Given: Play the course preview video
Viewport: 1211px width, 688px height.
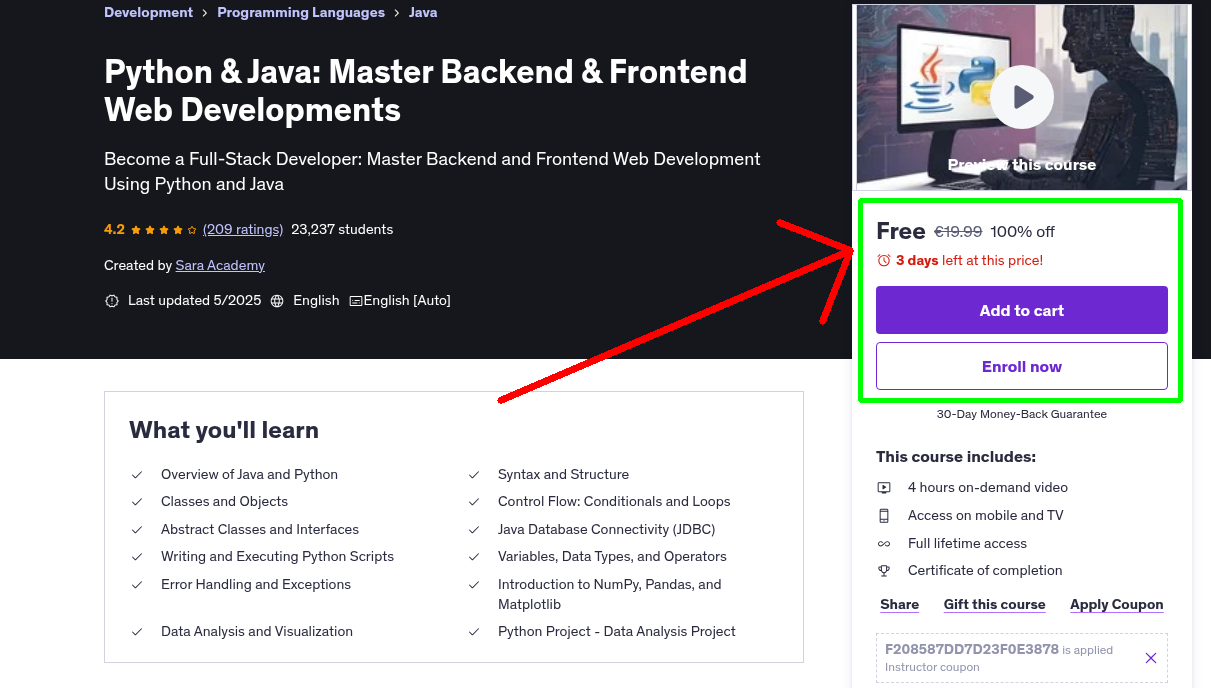Looking at the screenshot, I should (1022, 97).
